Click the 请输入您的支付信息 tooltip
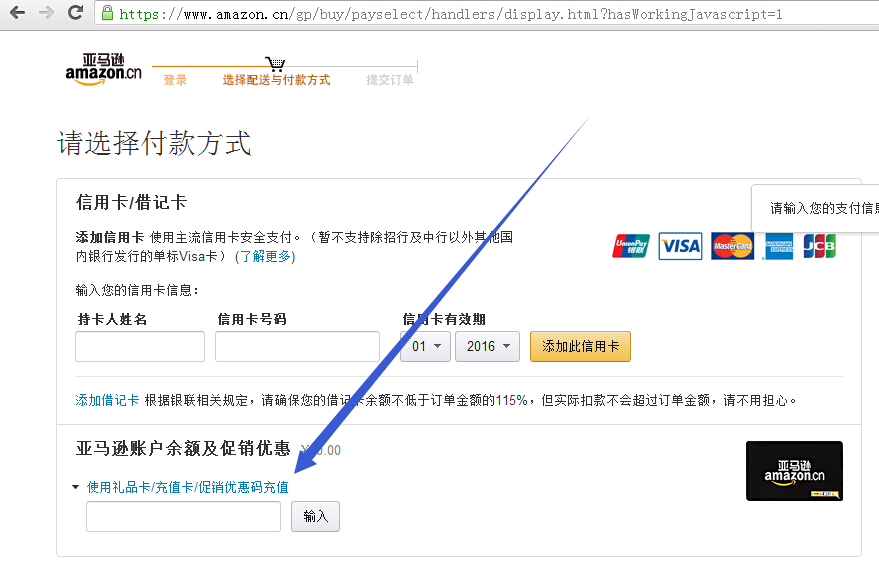 point(816,208)
